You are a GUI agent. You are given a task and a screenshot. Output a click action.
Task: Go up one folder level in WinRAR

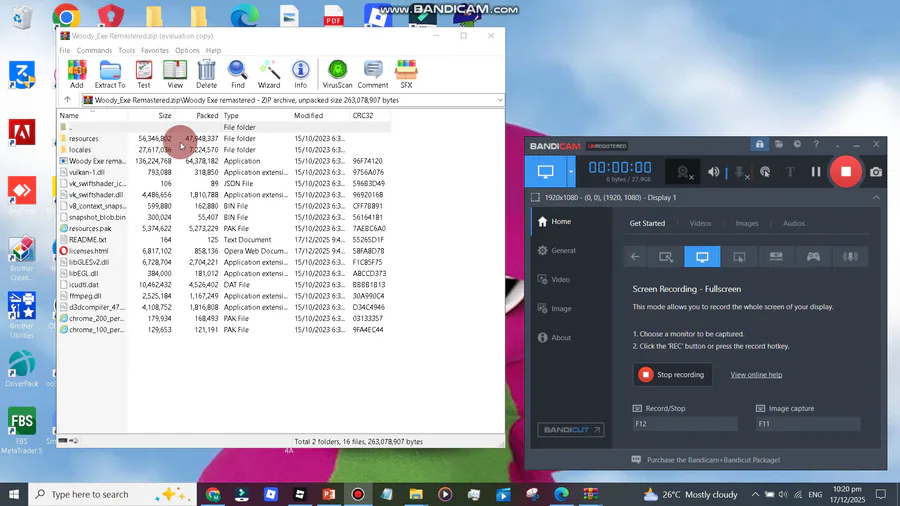(x=67, y=100)
